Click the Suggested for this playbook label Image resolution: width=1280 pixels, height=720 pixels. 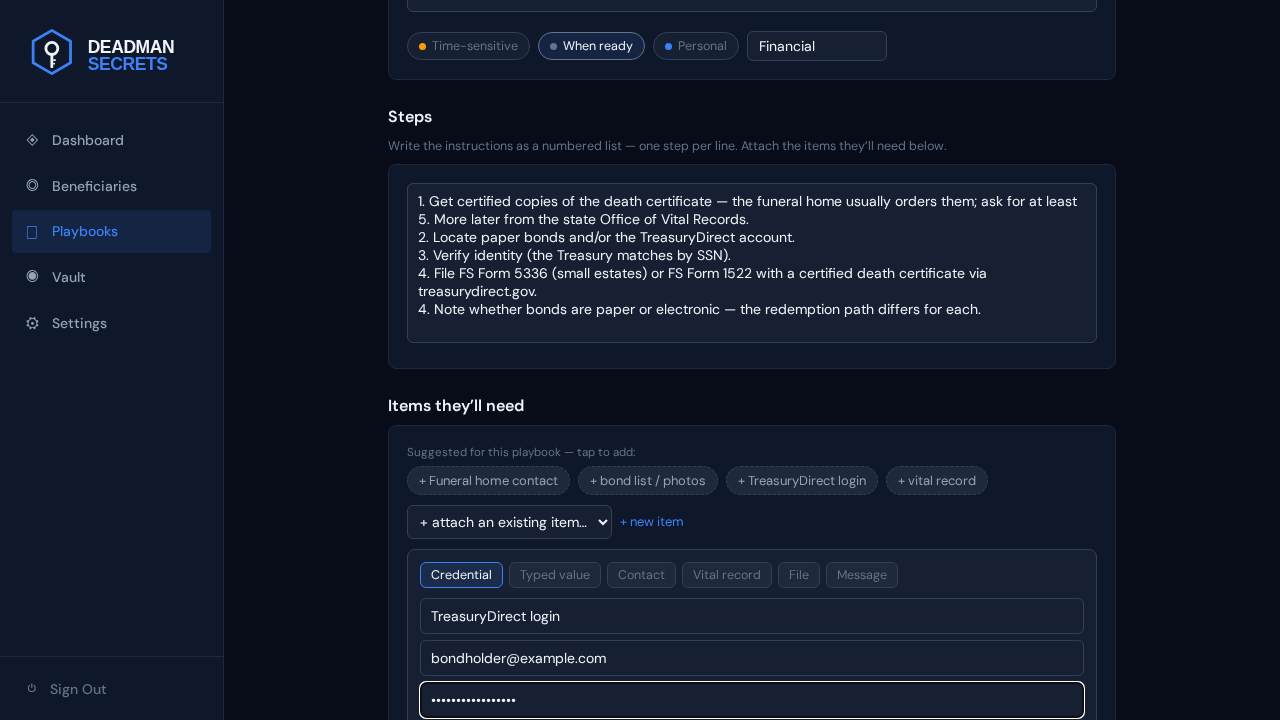click(521, 452)
